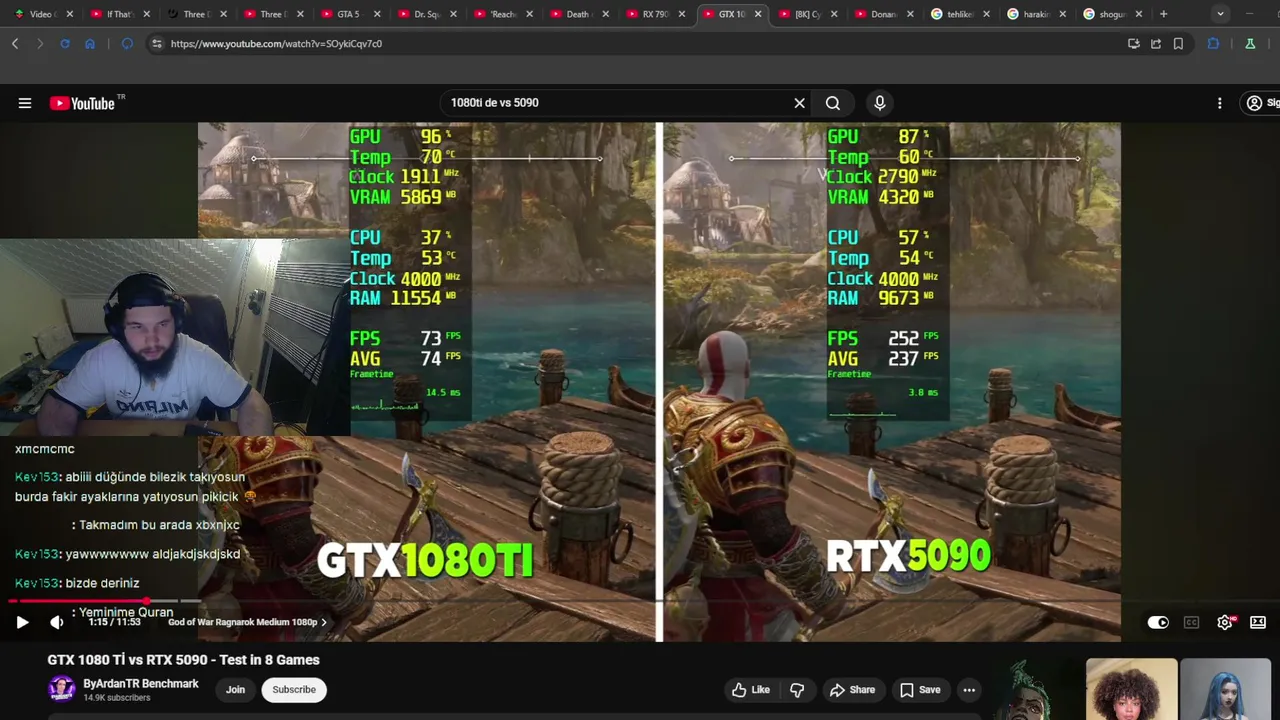Go forward with browser forward arrow
Viewport: 1280px width, 720px height.
coord(39,44)
